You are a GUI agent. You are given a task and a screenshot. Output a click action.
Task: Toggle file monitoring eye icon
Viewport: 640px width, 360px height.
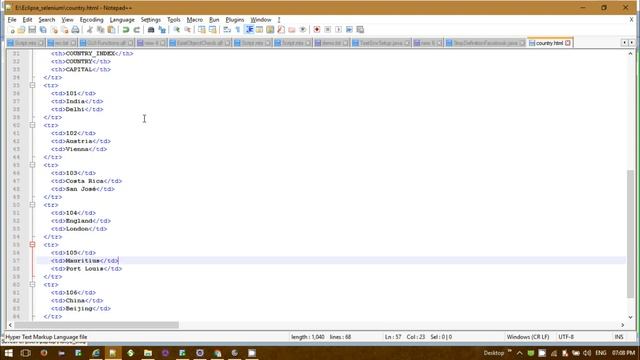pyautogui.click(x=302, y=30)
